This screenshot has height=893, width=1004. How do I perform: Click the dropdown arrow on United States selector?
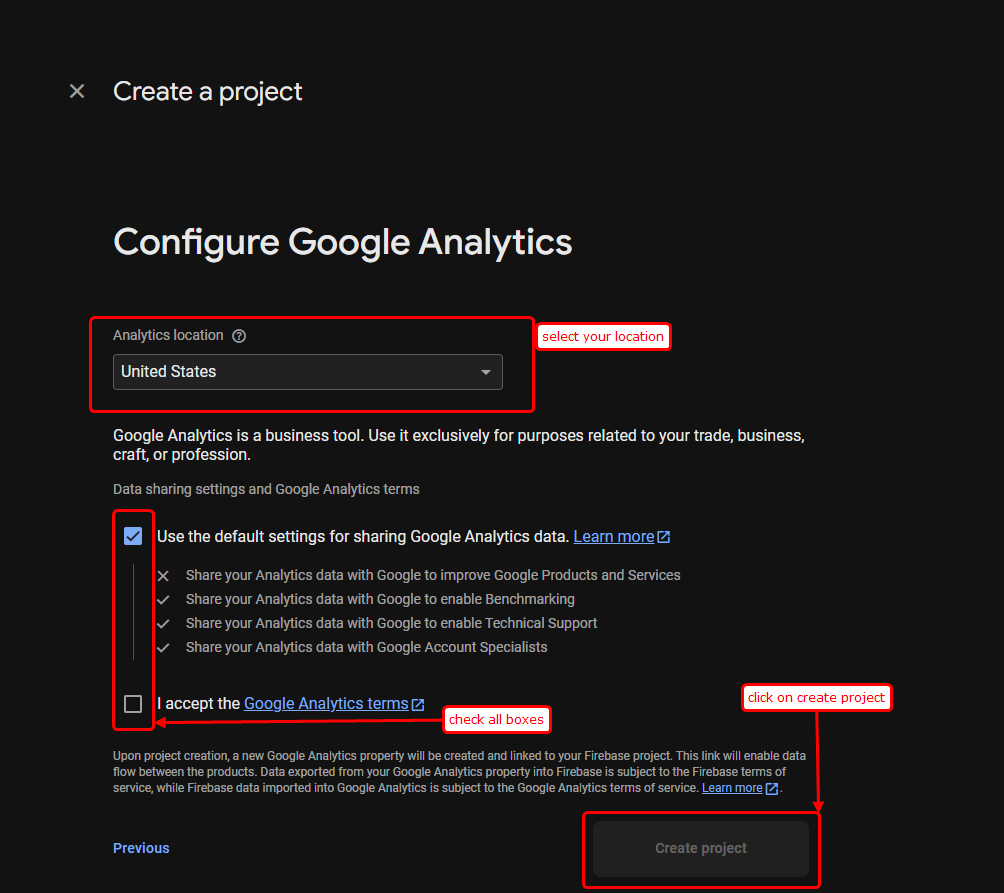[486, 371]
